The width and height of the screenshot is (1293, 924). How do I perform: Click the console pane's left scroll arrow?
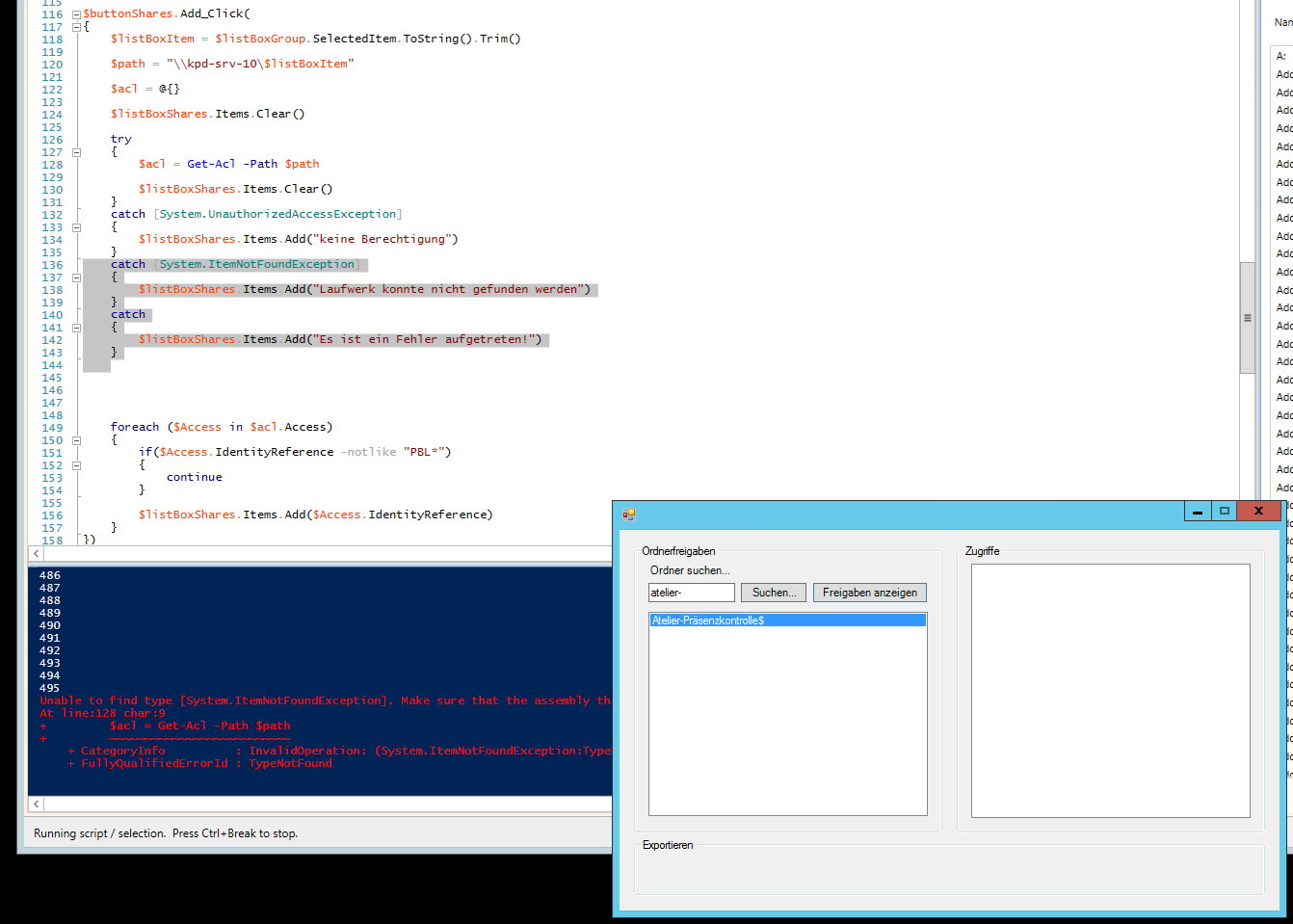(x=37, y=804)
